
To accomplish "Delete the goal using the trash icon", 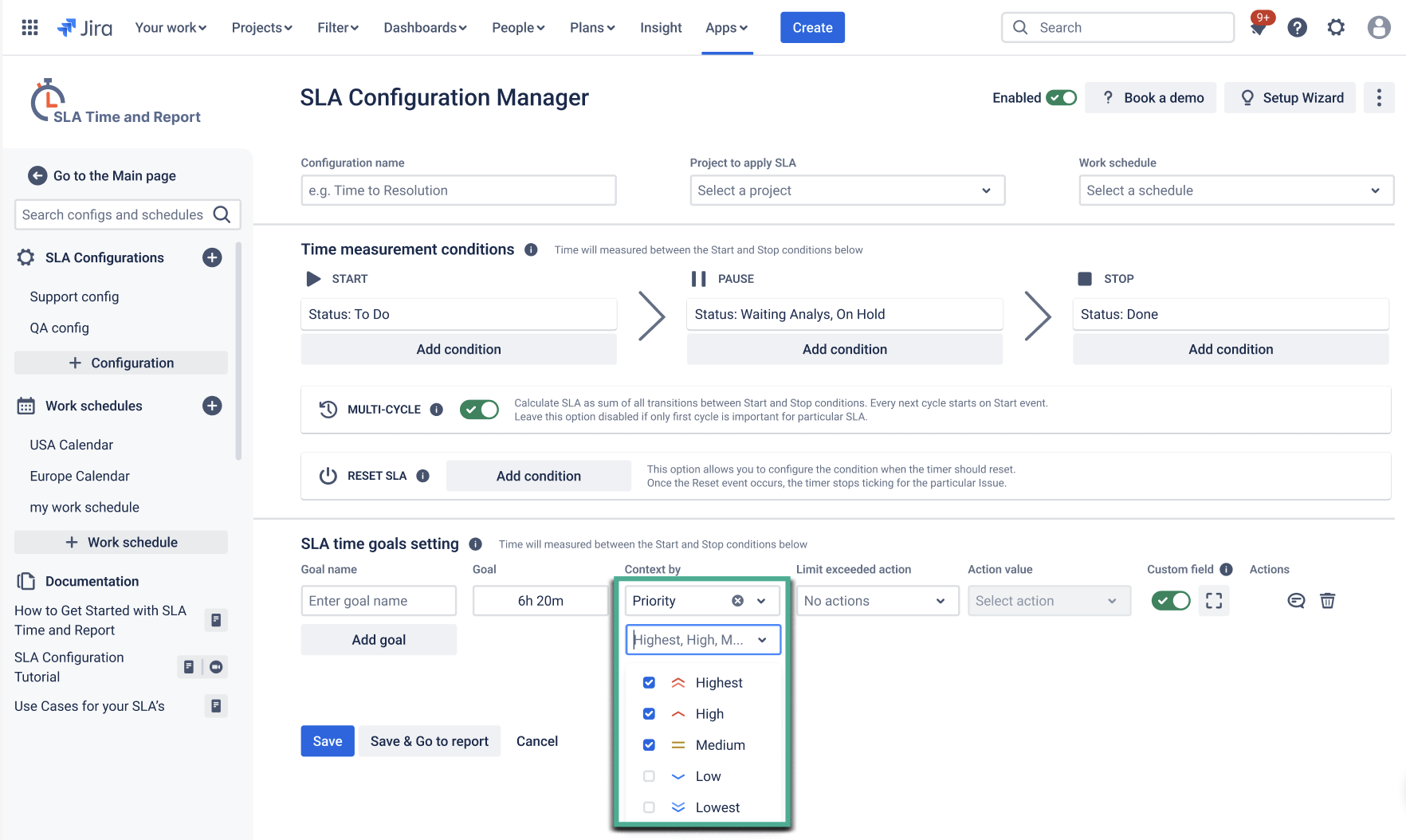I will (1327, 601).
